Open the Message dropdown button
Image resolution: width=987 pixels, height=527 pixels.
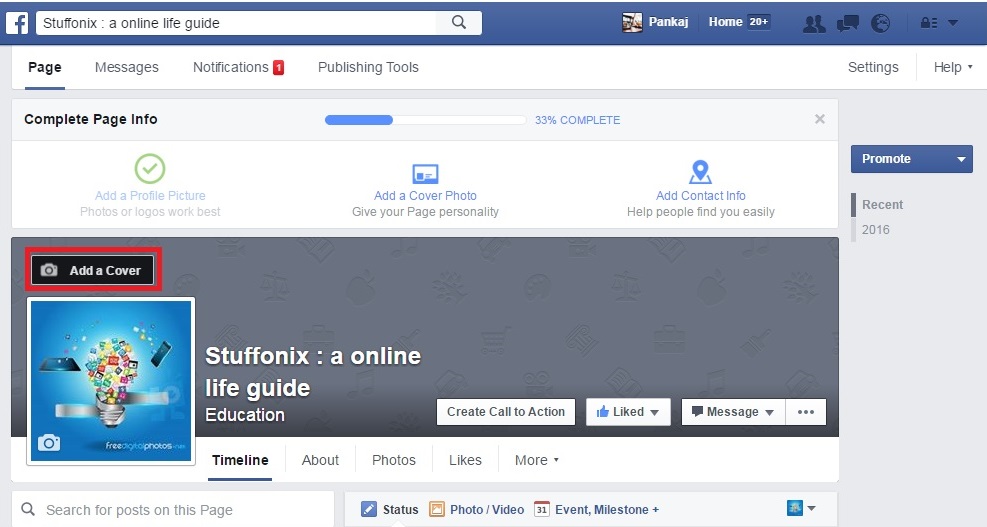pyautogui.click(x=733, y=412)
